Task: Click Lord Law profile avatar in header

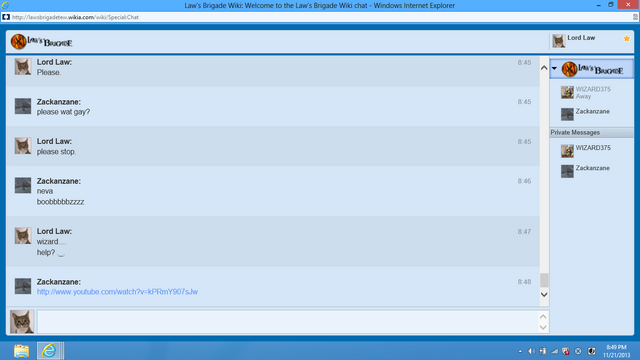Action: [x=559, y=41]
